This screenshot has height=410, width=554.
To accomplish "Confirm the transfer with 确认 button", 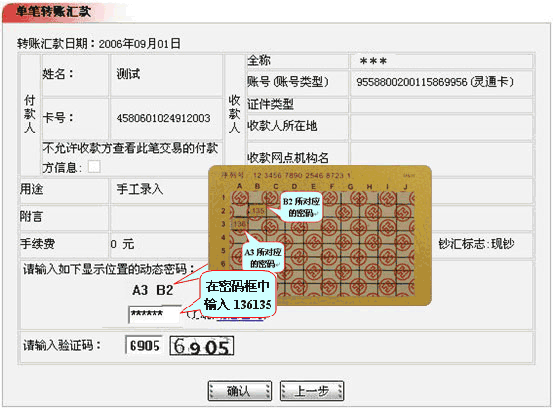I will pyautogui.click(x=240, y=391).
